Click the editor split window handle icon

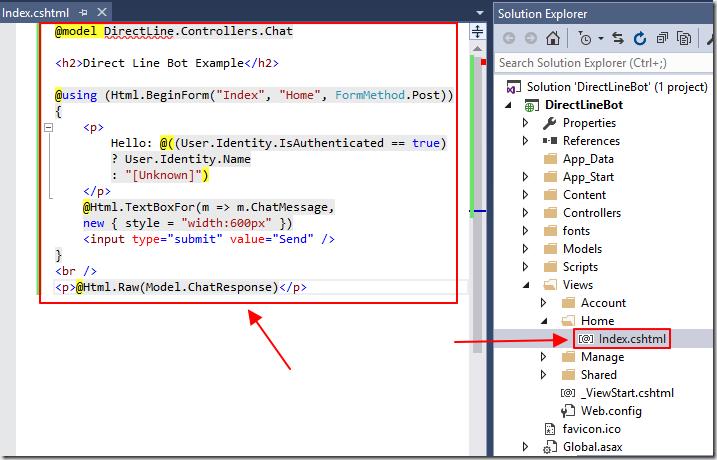477,32
